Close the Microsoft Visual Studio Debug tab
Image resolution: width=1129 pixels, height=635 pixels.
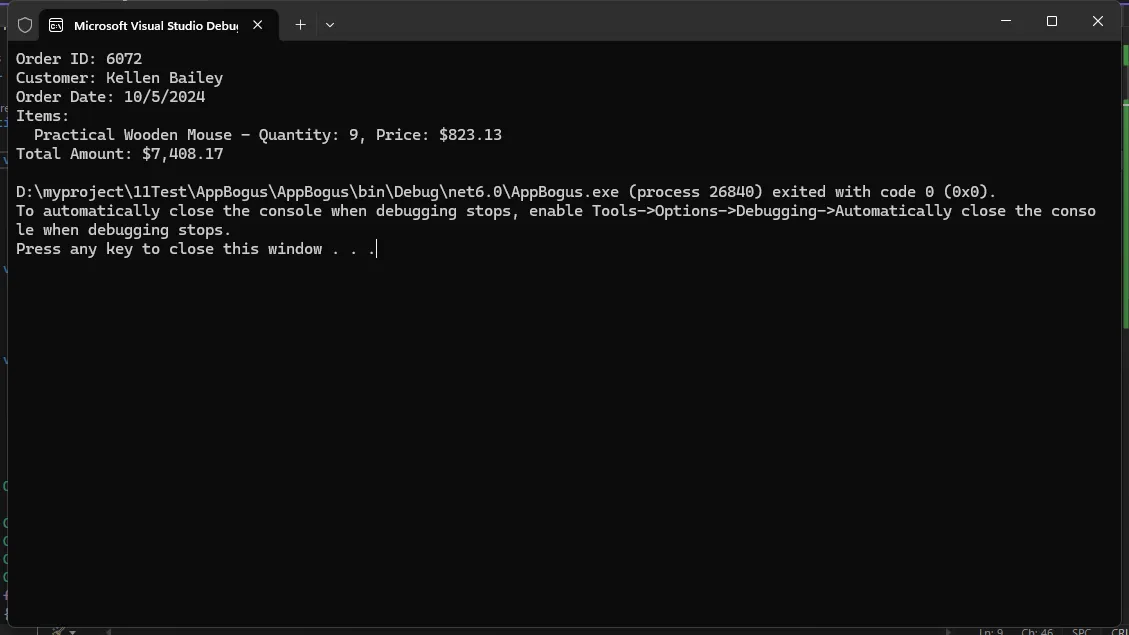pos(258,25)
